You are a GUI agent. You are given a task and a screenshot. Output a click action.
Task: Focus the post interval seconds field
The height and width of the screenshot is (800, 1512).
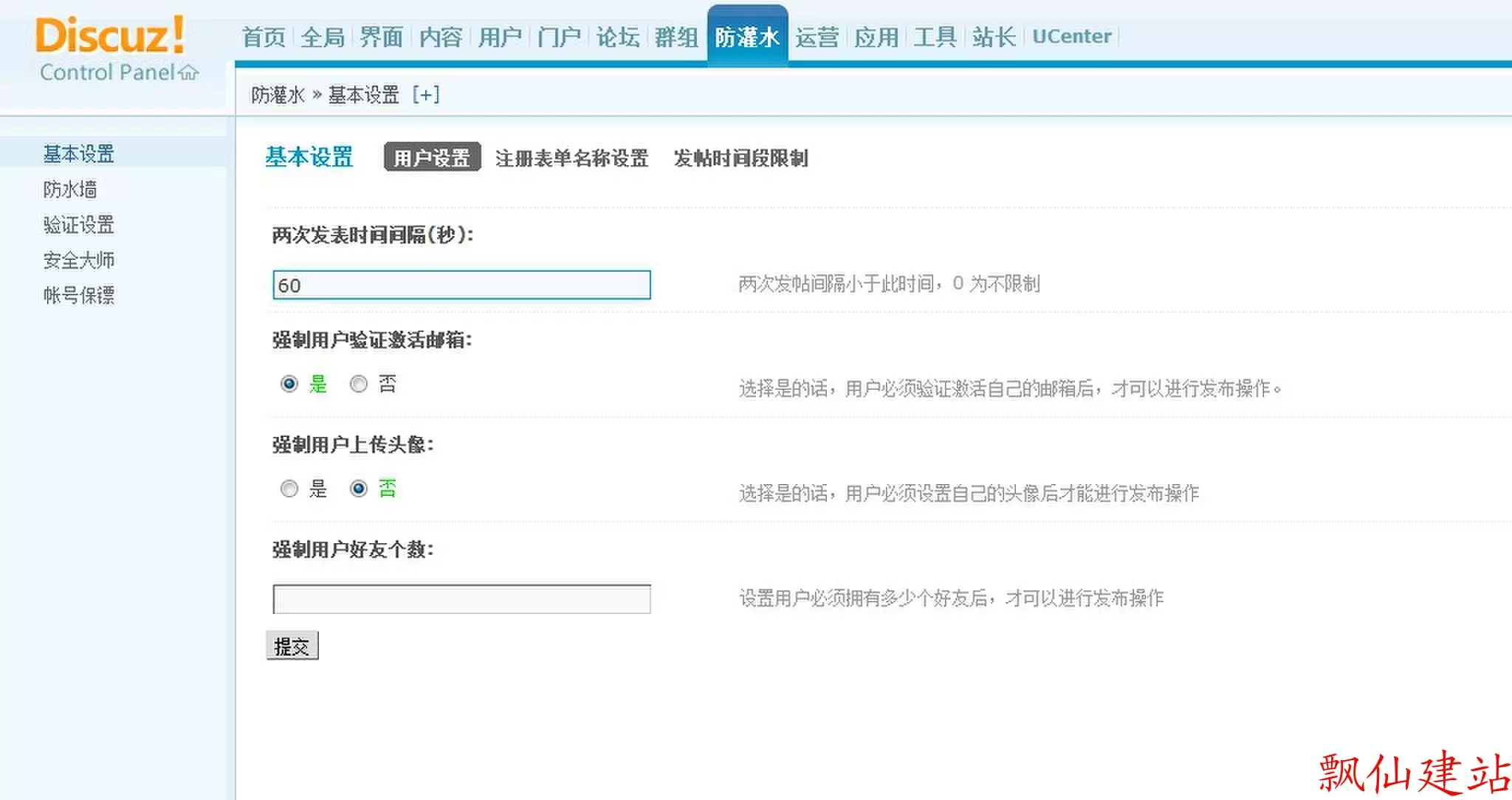click(461, 285)
